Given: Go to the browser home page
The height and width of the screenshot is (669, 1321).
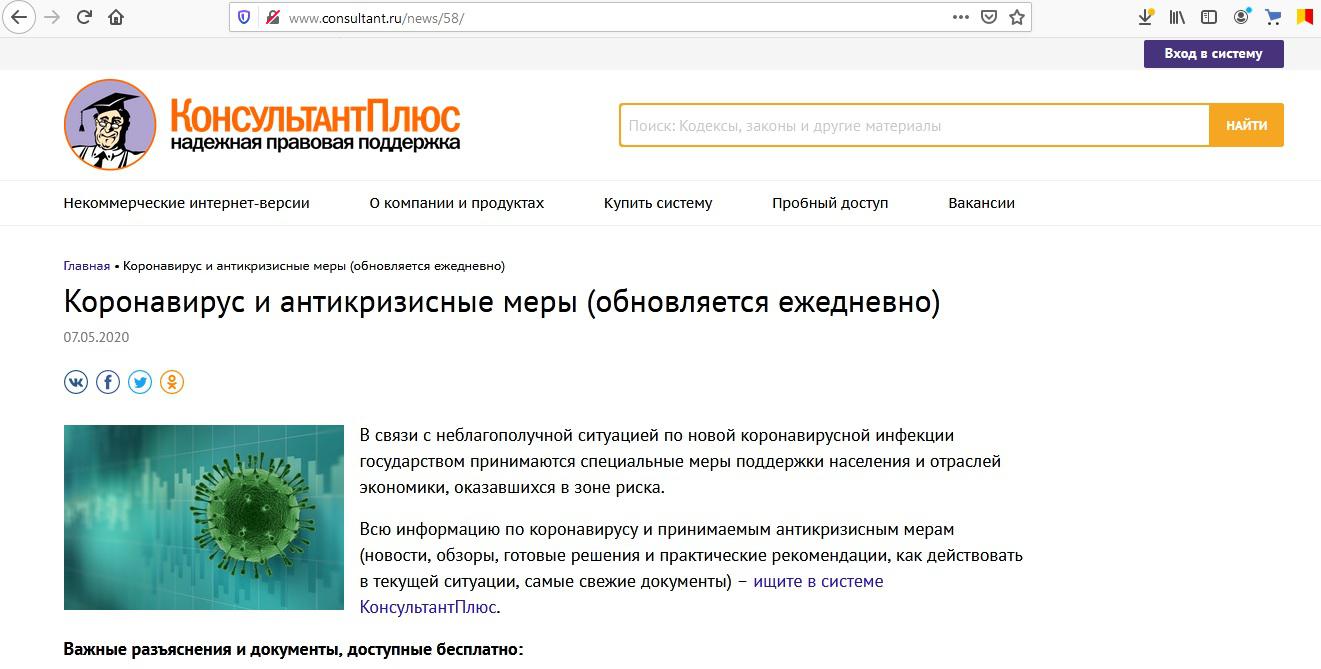Looking at the screenshot, I should coord(117,17).
